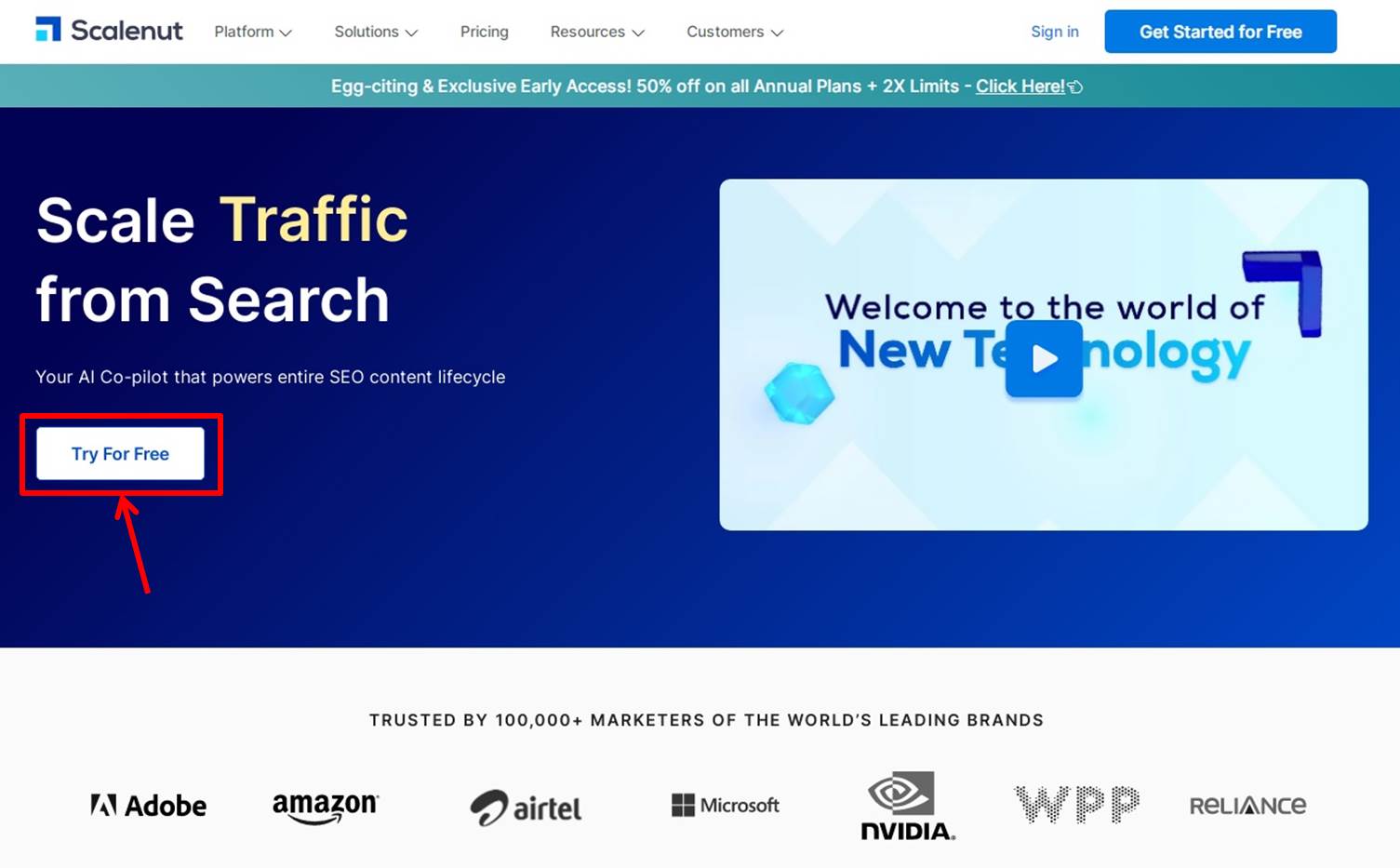
Task: Expand the Platform menu
Action: coord(253,32)
